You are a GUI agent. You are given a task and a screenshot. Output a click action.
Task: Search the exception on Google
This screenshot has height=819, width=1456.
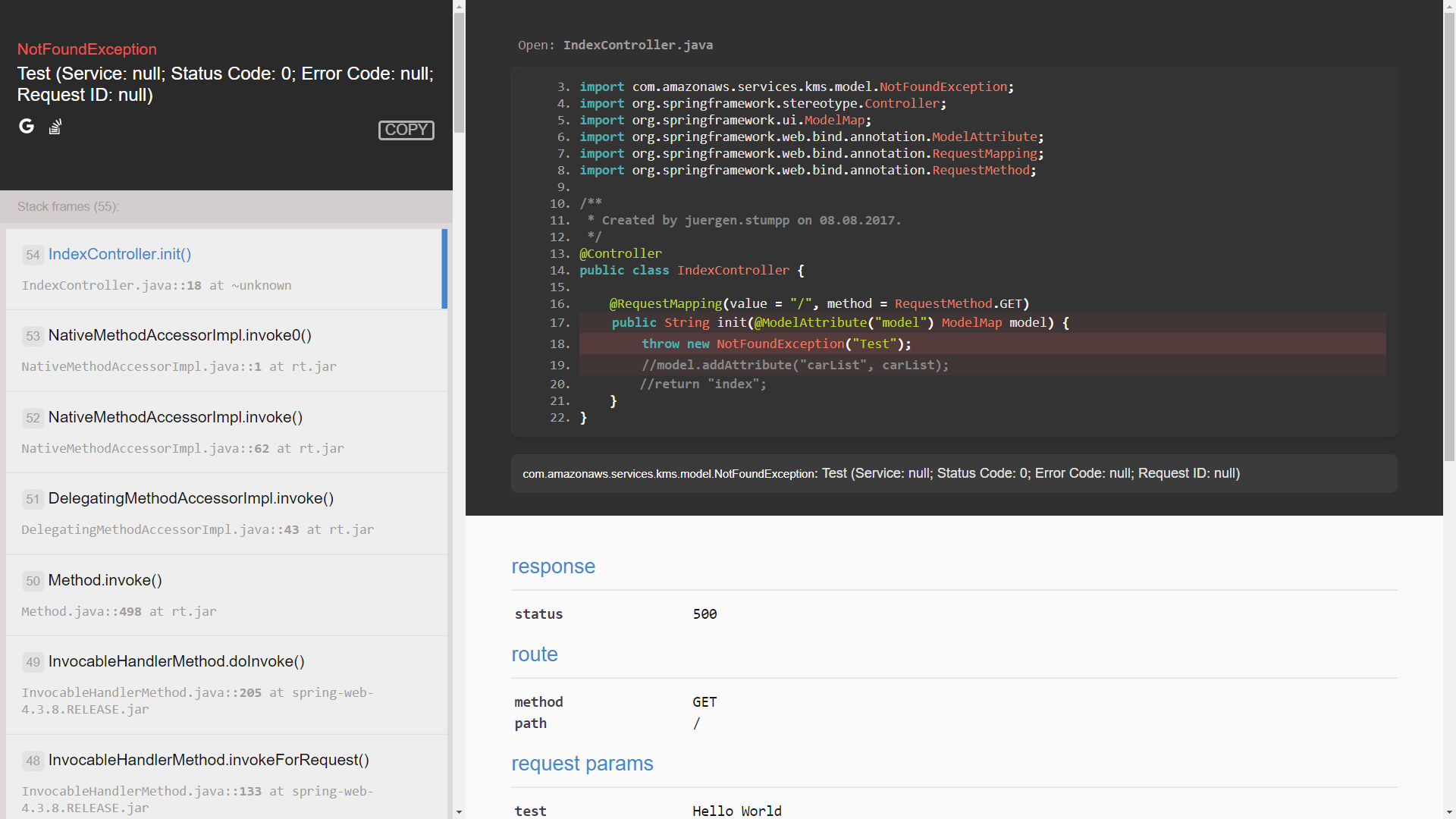tap(27, 126)
